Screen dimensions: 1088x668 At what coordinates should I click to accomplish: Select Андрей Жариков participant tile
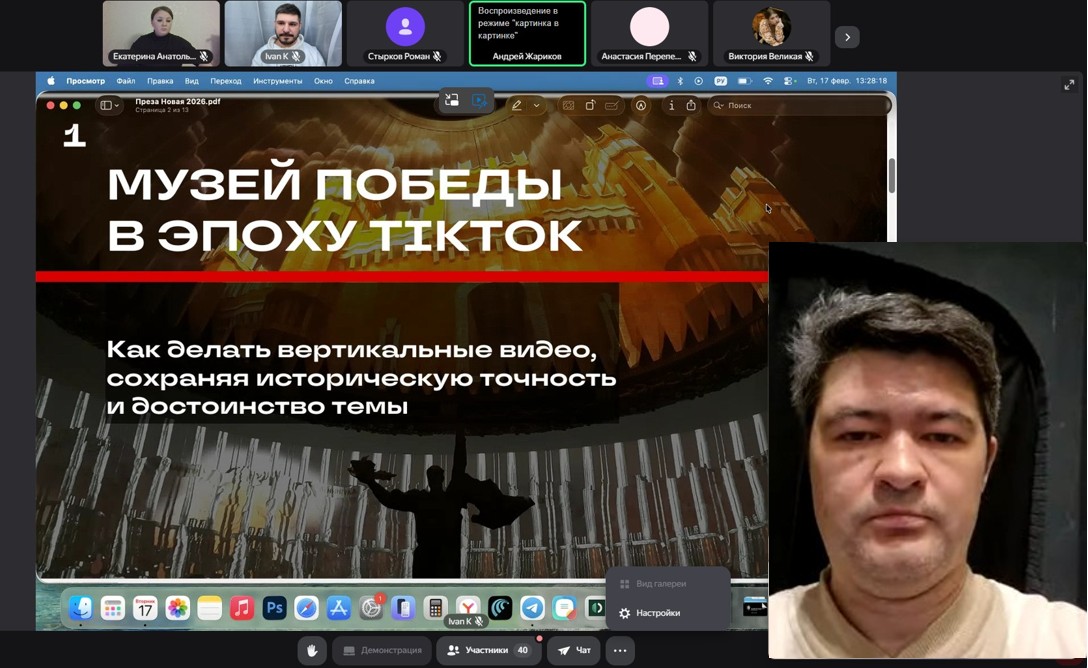point(527,34)
